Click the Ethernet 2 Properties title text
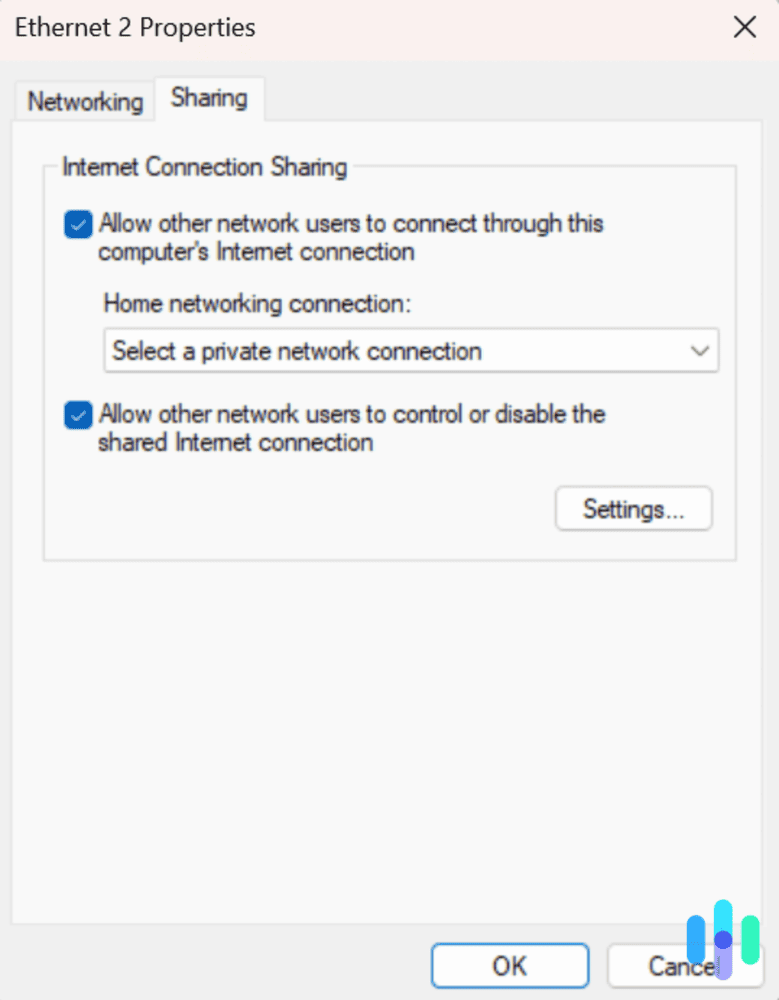The image size is (779, 1000). pos(134,27)
